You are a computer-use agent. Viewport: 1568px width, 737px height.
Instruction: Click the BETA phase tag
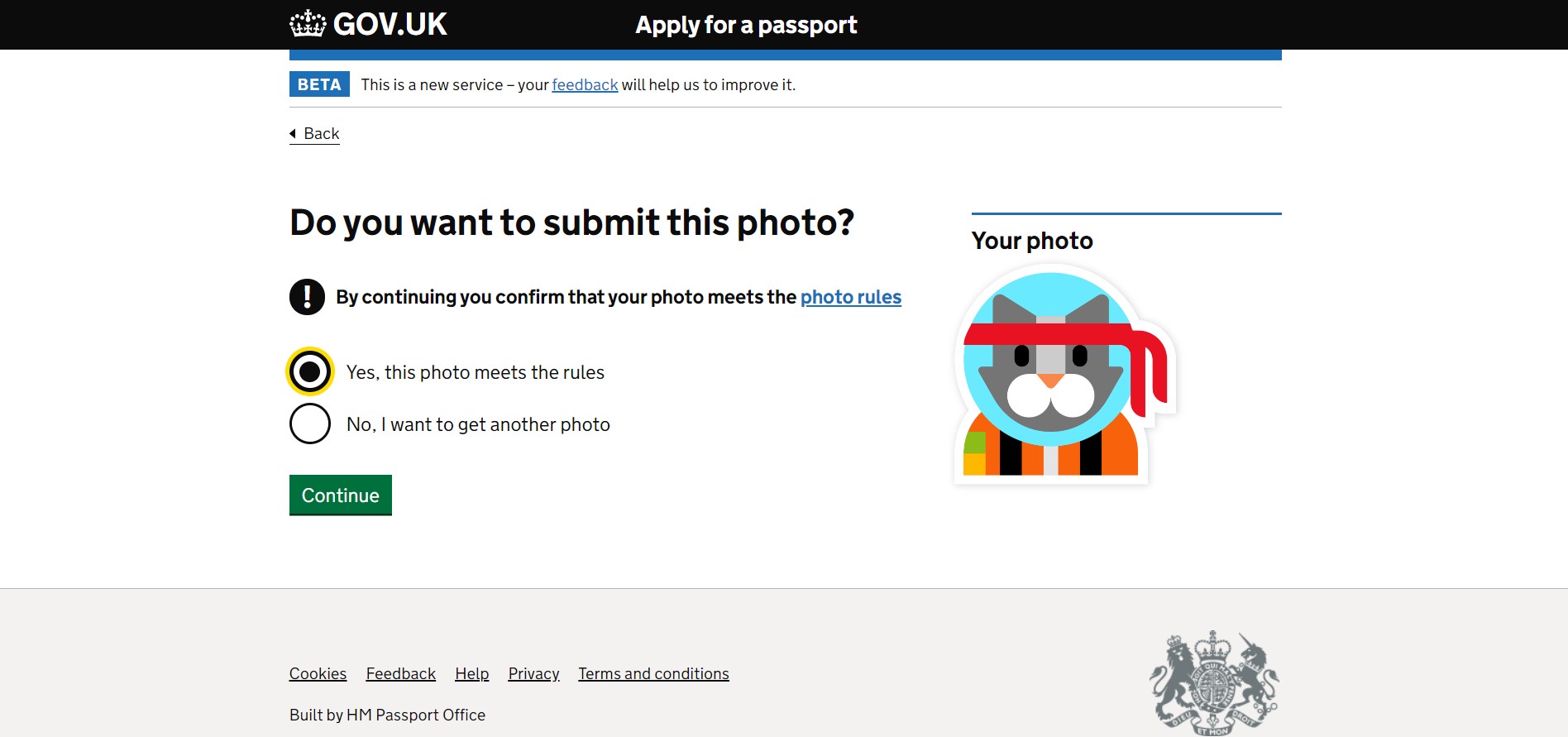pos(319,84)
